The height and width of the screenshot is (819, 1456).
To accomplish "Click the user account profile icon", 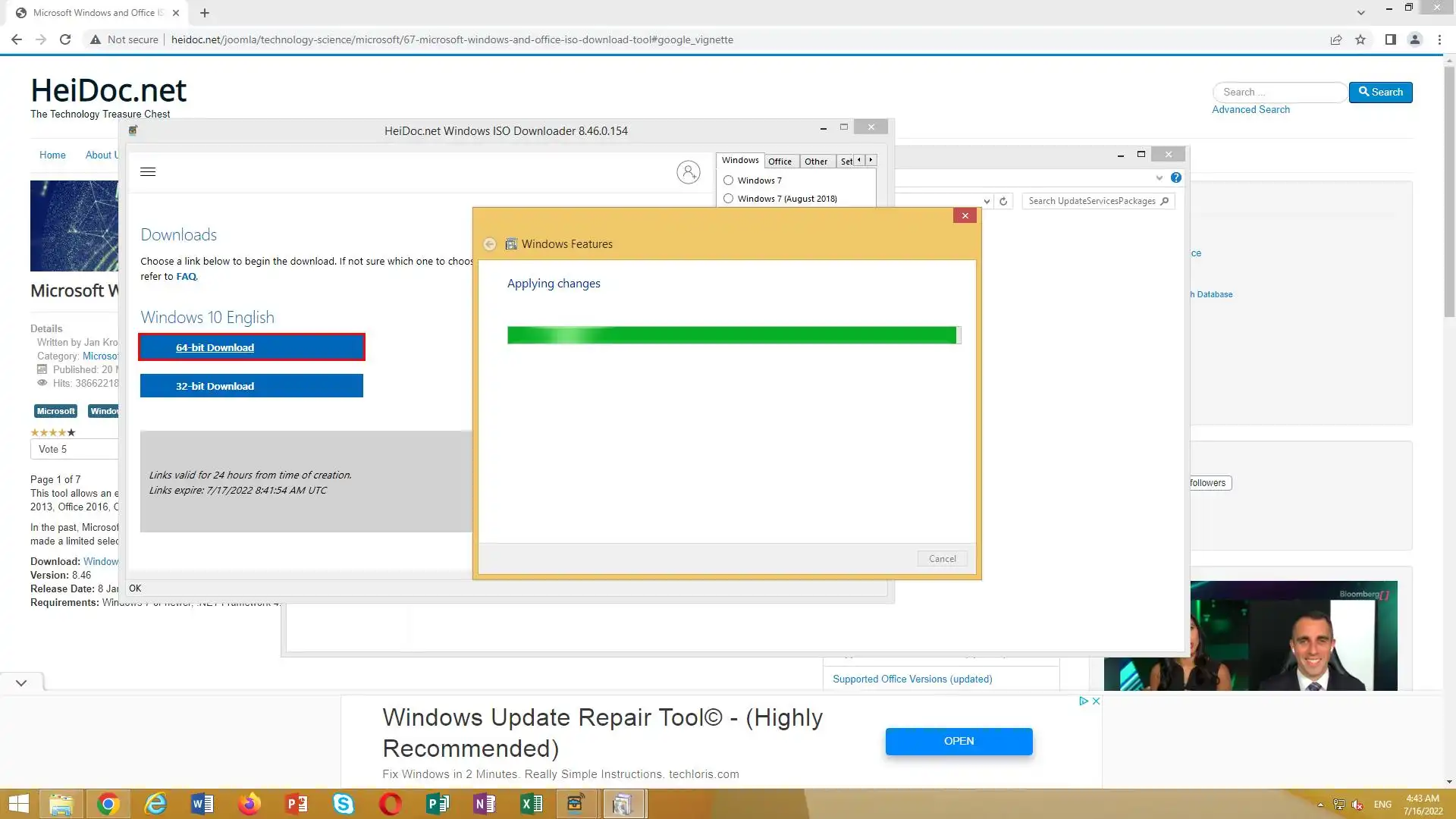I will (x=688, y=172).
